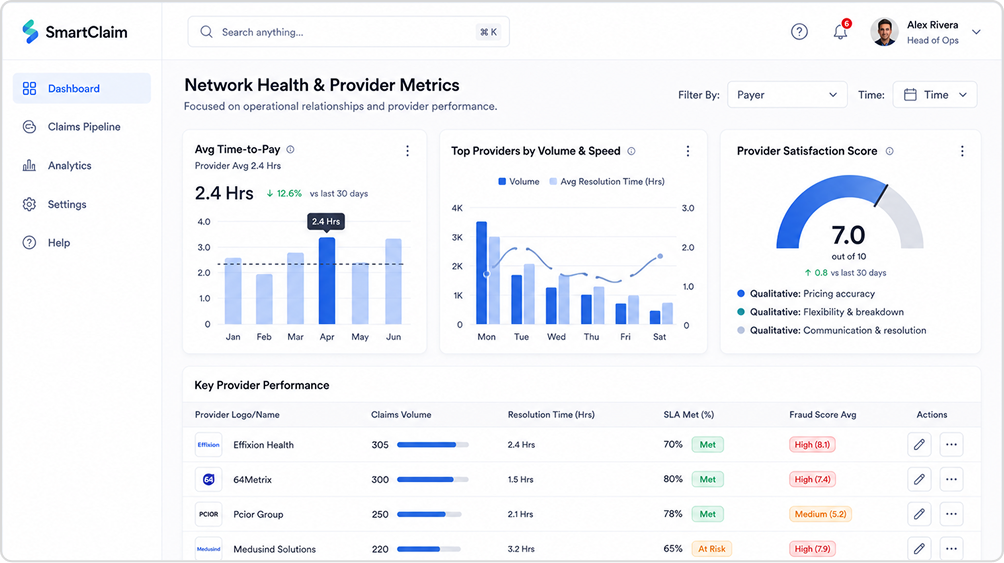Toggle Avg Resolution Time legend series
Image resolution: width=1004 pixels, height=563 pixels.
tap(607, 182)
